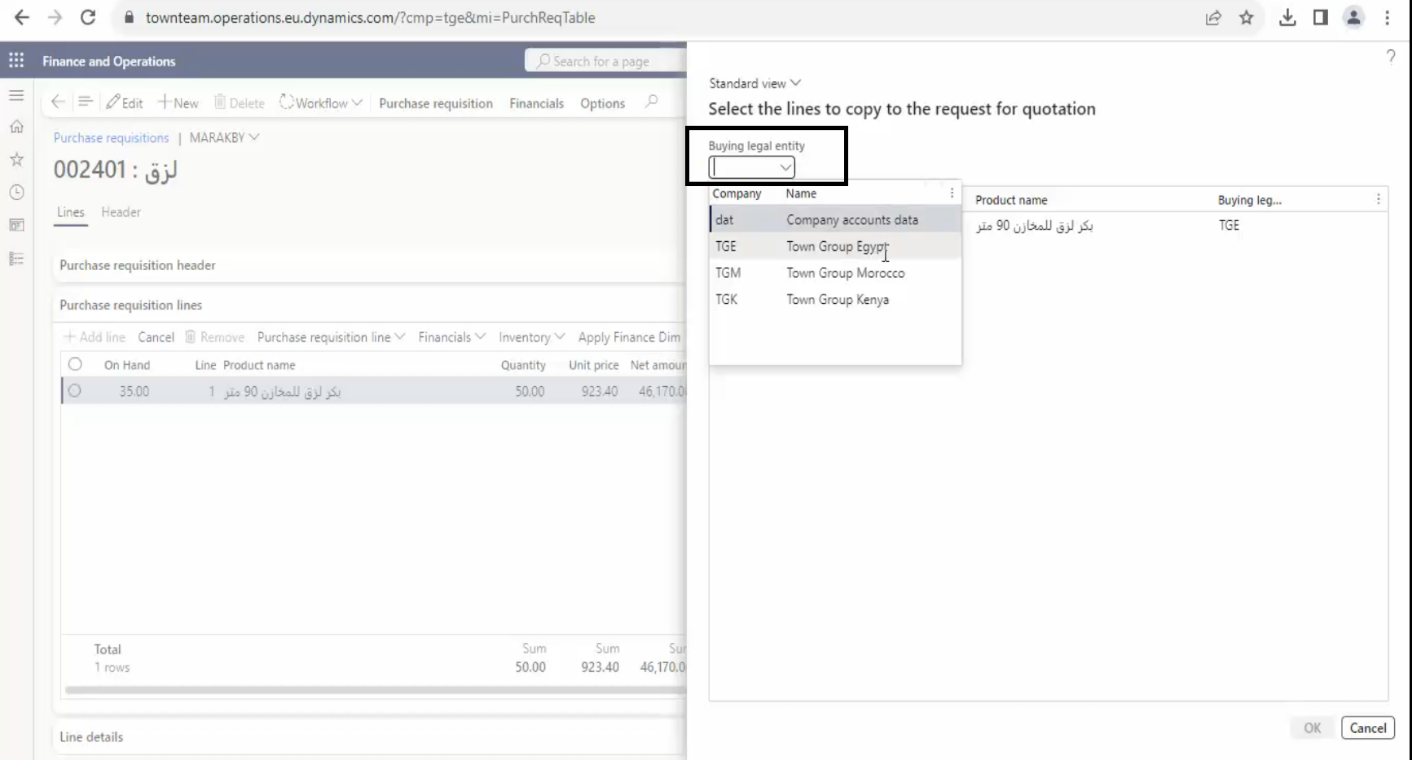Expand the Standard view selector
Viewport: 1412px width, 760px height.
(755, 83)
